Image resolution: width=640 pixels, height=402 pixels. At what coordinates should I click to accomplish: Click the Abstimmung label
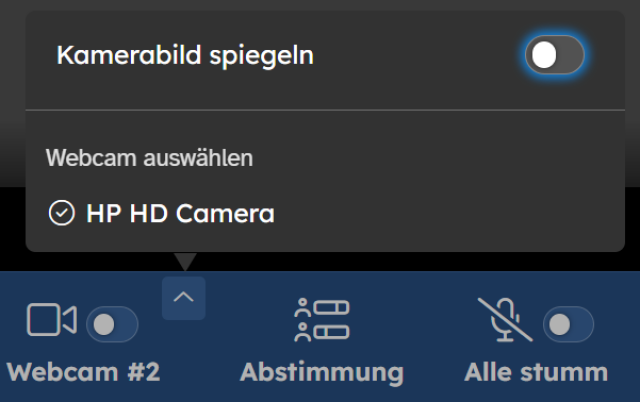coord(322,373)
